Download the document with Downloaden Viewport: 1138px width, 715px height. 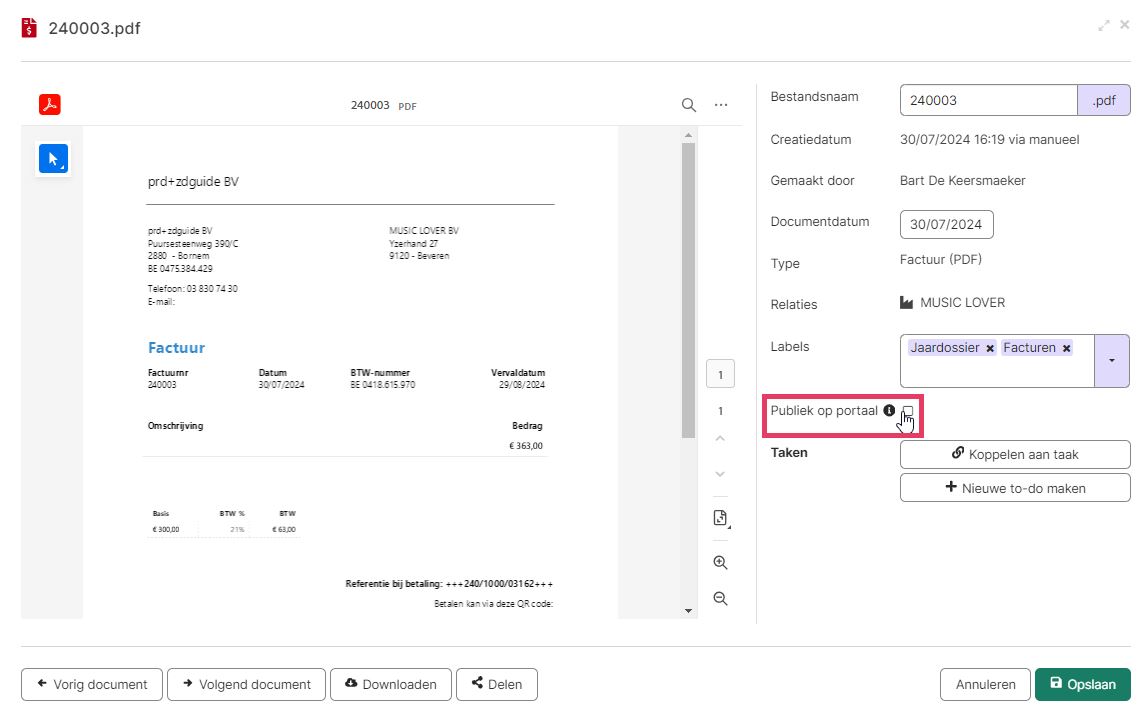pyautogui.click(x=390, y=685)
